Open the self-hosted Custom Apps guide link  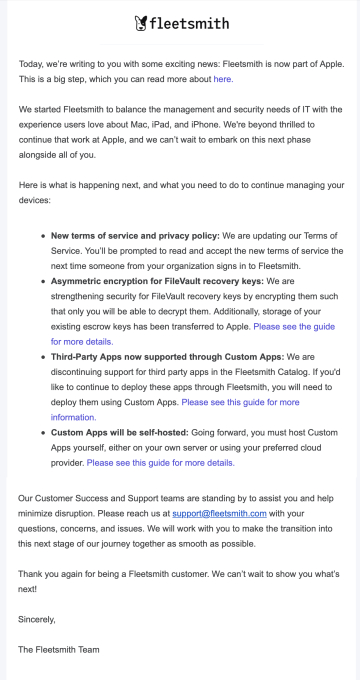[x=160, y=463]
